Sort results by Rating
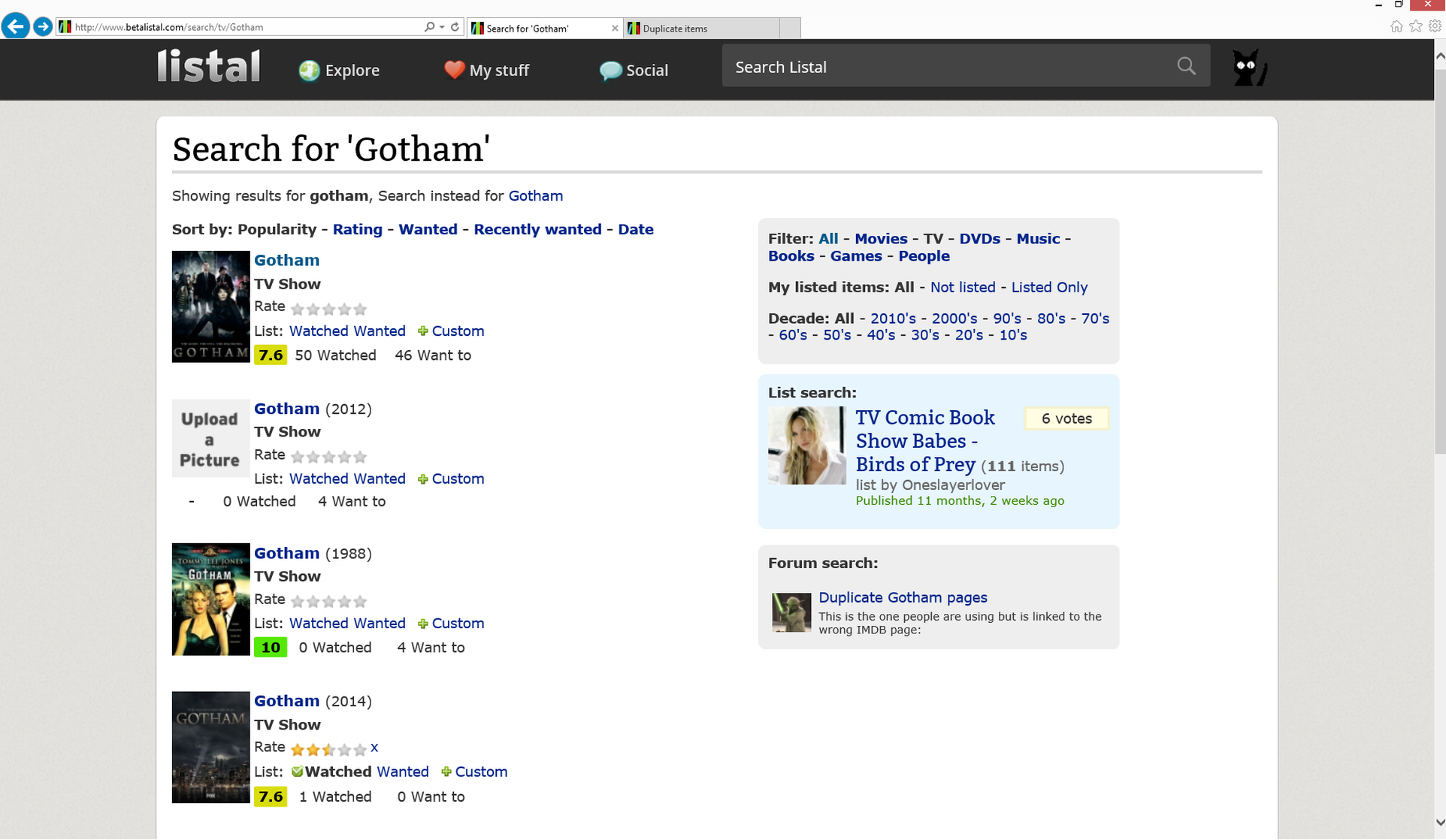The width and height of the screenshot is (1446, 840). 358,230
